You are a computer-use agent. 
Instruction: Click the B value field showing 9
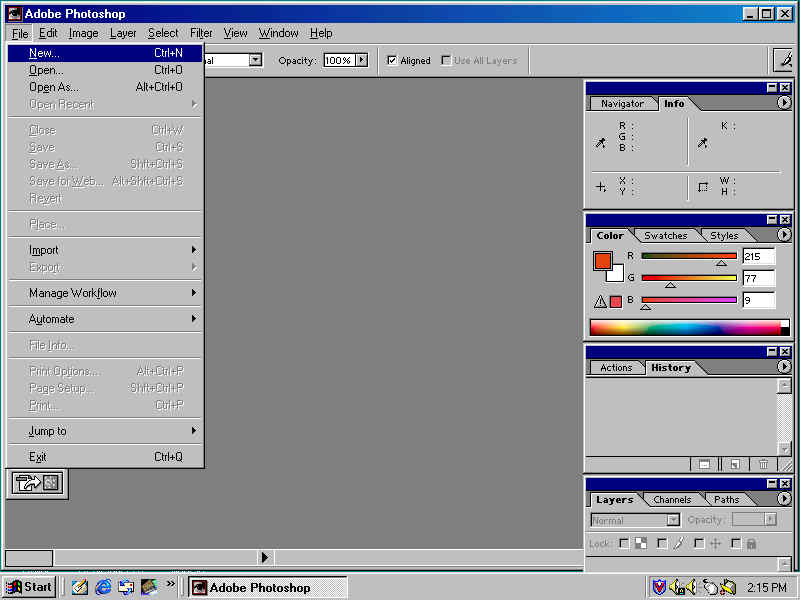(759, 300)
